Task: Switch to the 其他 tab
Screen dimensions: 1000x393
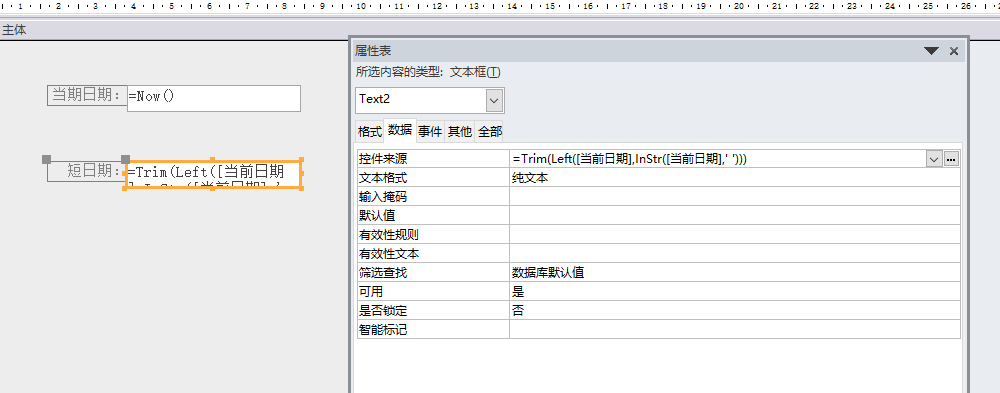Action: pos(460,131)
